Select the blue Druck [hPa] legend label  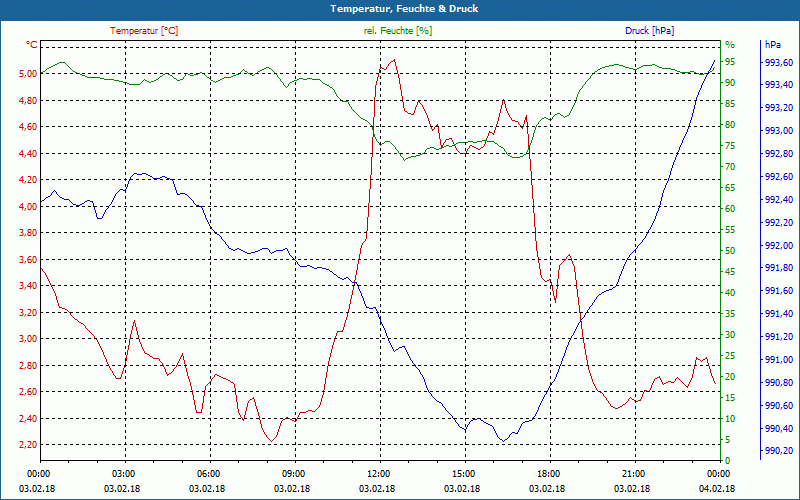point(649,31)
